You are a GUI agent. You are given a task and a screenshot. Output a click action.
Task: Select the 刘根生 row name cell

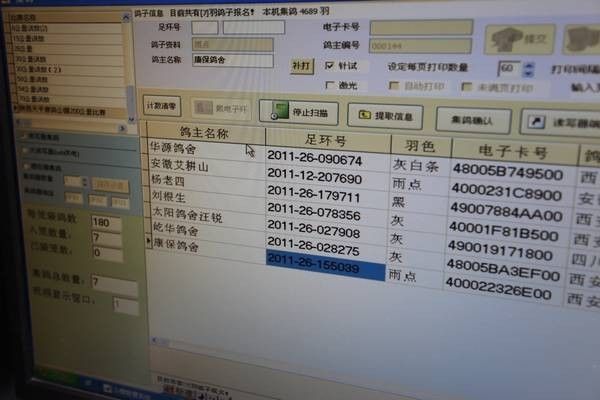coord(207,198)
